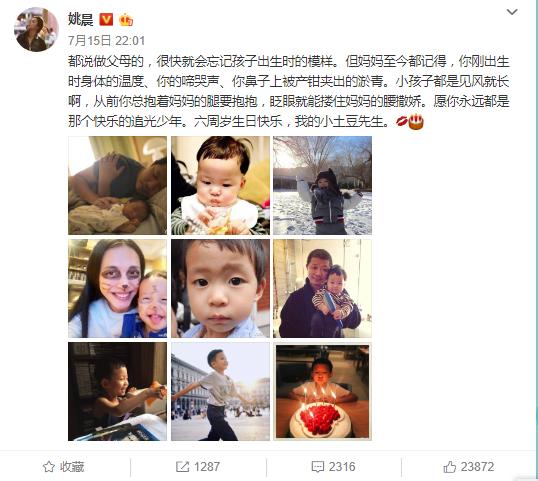Open the boy running in plaza photo

[221, 391]
